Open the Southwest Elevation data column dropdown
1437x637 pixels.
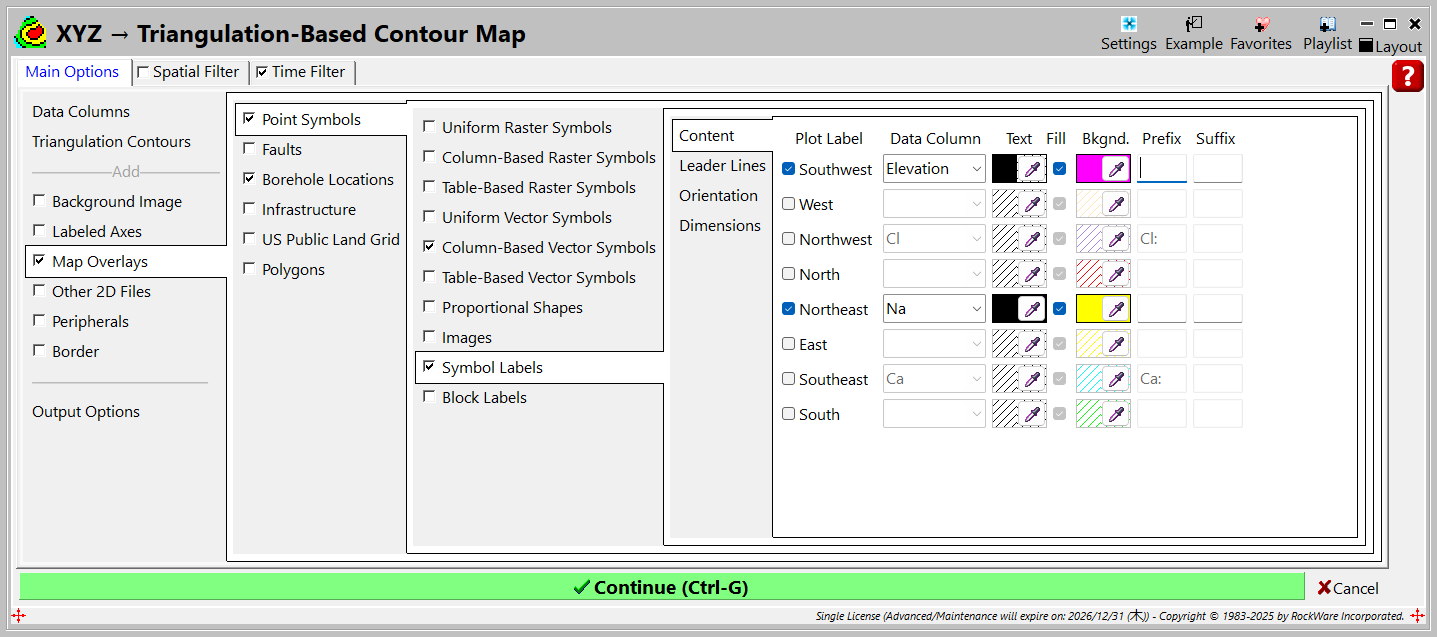(934, 169)
